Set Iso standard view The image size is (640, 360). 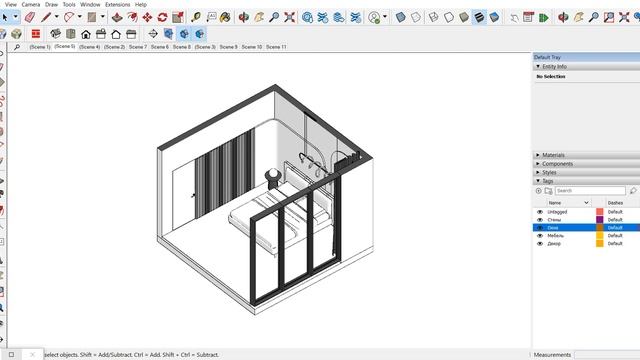pyautogui.click(x=55, y=34)
